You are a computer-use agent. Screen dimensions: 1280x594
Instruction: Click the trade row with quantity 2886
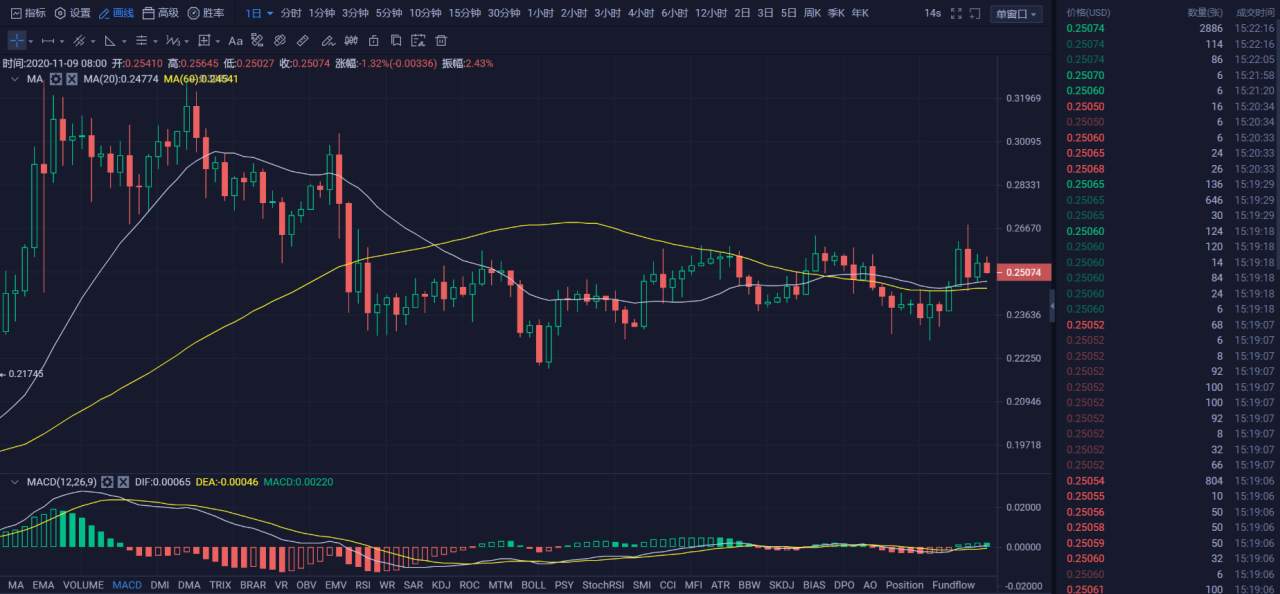click(x=1170, y=28)
